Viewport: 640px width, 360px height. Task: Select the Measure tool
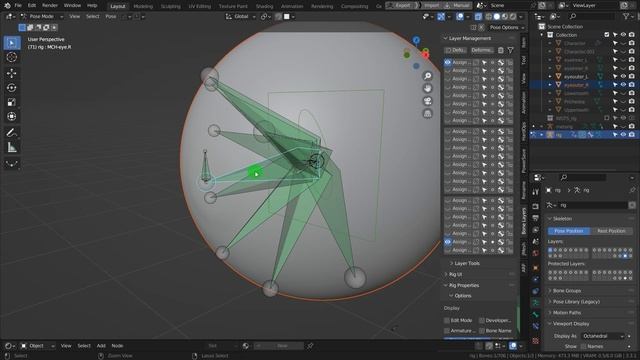point(12,147)
